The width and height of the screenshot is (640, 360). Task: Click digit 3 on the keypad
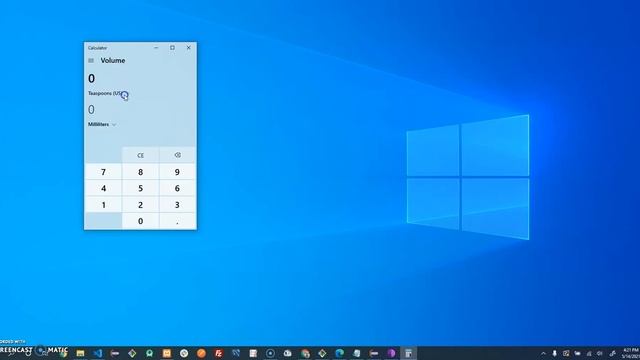point(178,204)
